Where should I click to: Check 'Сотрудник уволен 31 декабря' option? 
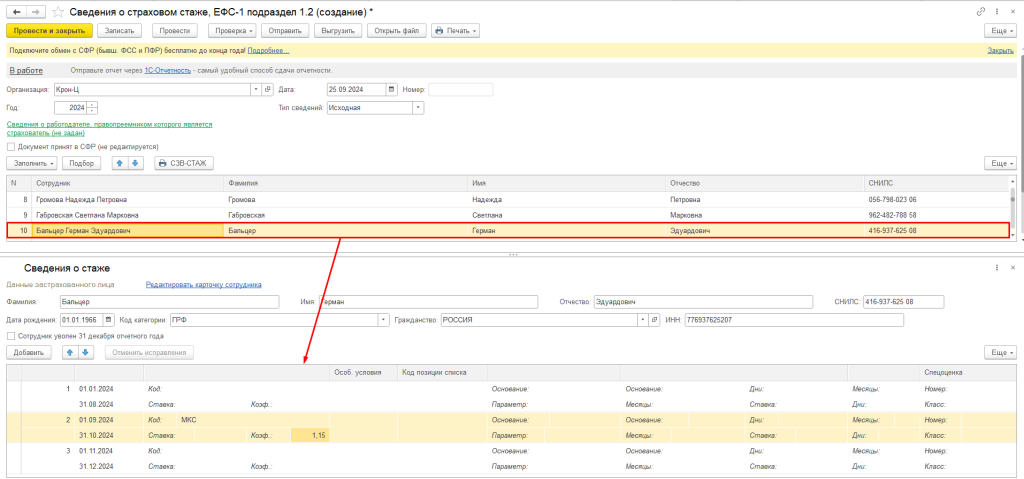point(11,336)
